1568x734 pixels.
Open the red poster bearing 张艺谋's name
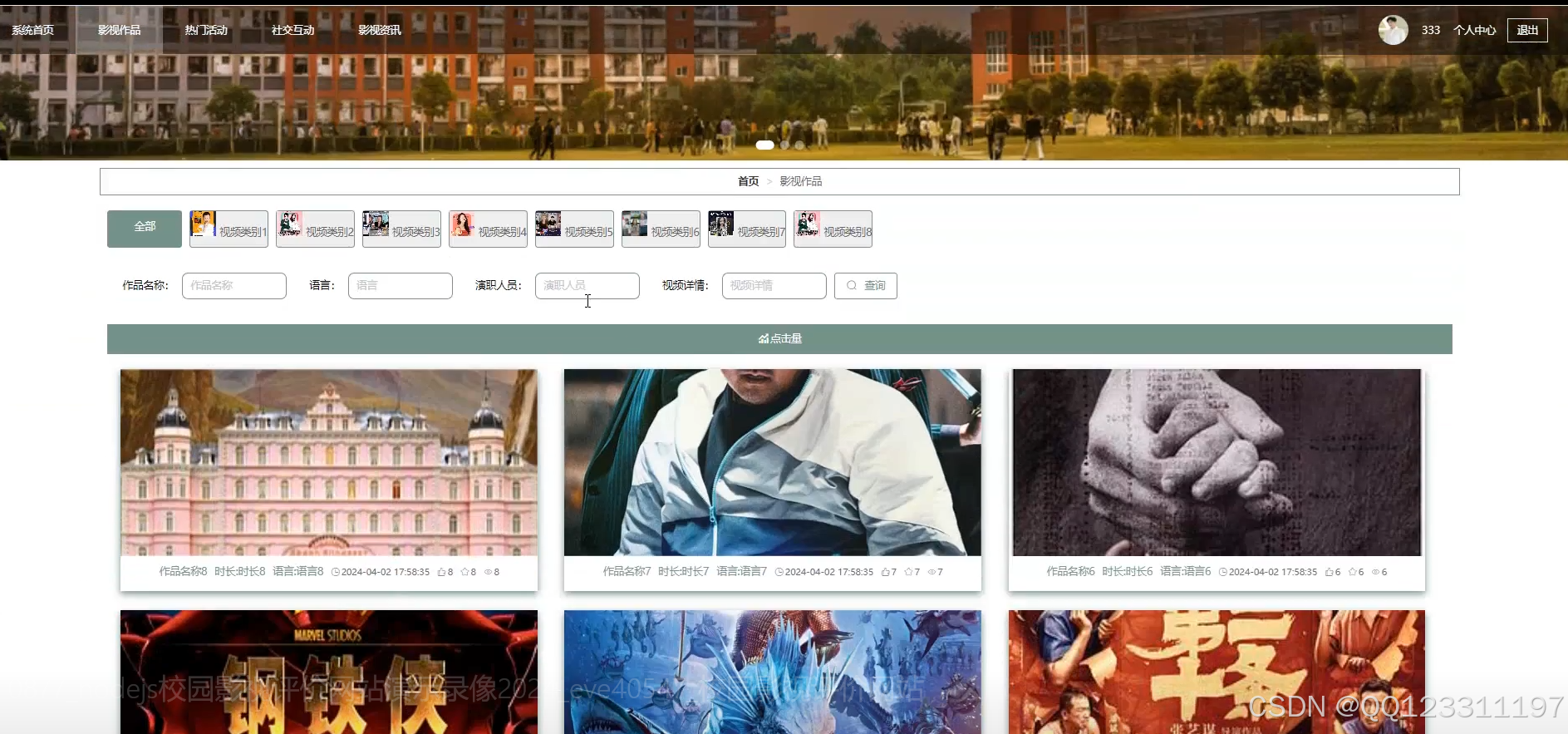tap(1217, 672)
